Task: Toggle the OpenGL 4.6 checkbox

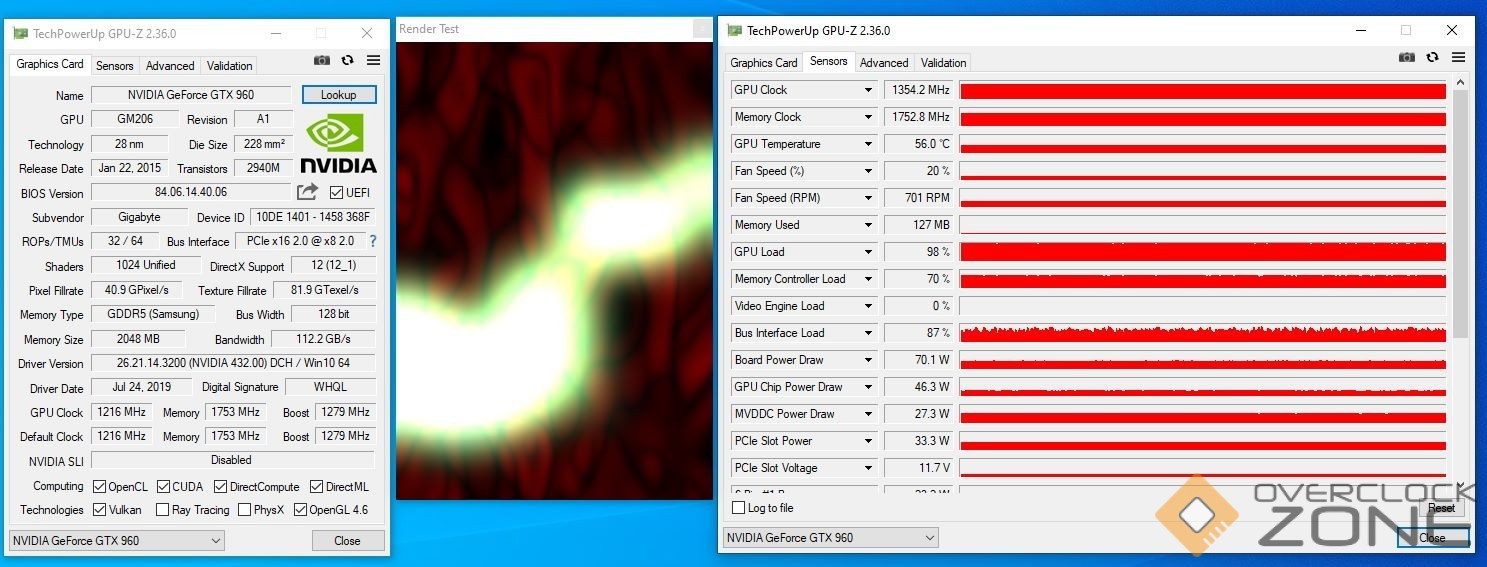Action: click(x=300, y=510)
